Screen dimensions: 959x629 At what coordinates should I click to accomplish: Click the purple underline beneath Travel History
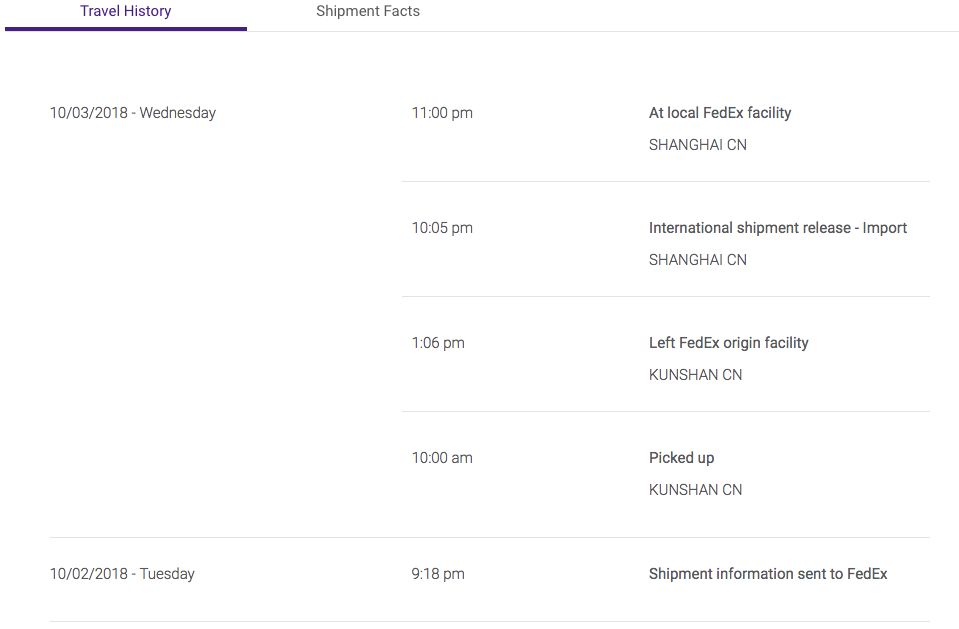(x=126, y=29)
